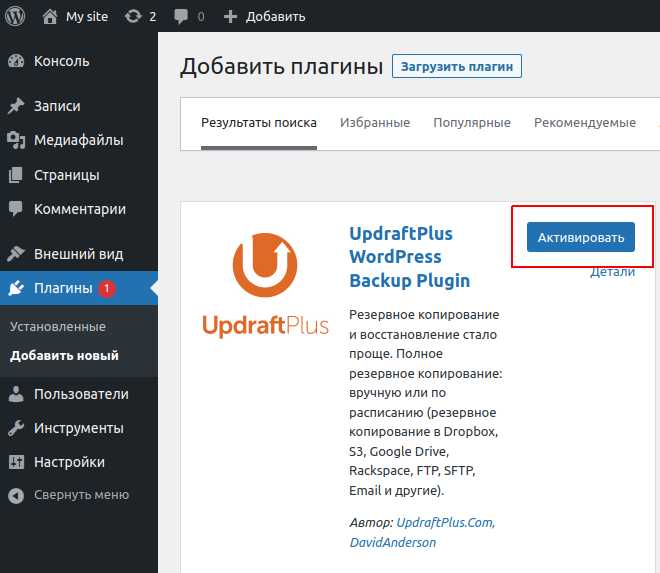Screen dimensions: 660x573
Task: Click description text Резервное копирование
Action: coord(424,314)
